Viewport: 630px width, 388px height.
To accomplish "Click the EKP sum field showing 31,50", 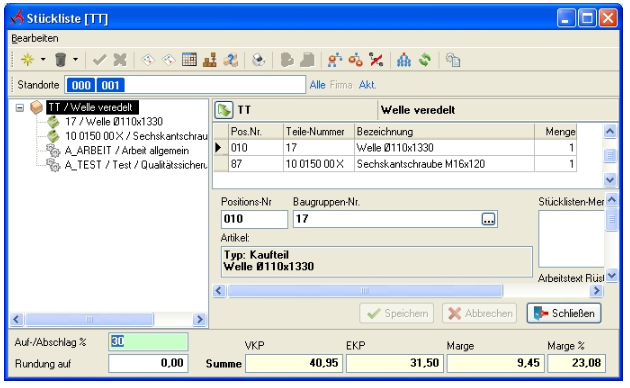I will tap(395, 363).
